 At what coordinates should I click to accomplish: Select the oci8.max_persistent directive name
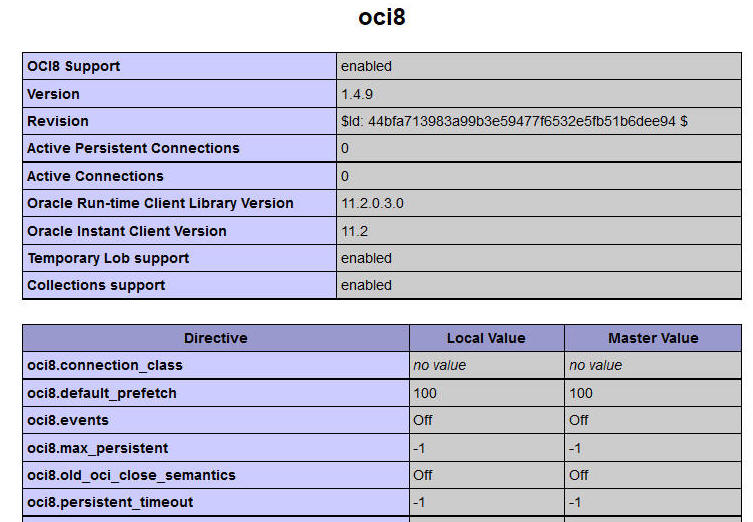point(97,448)
